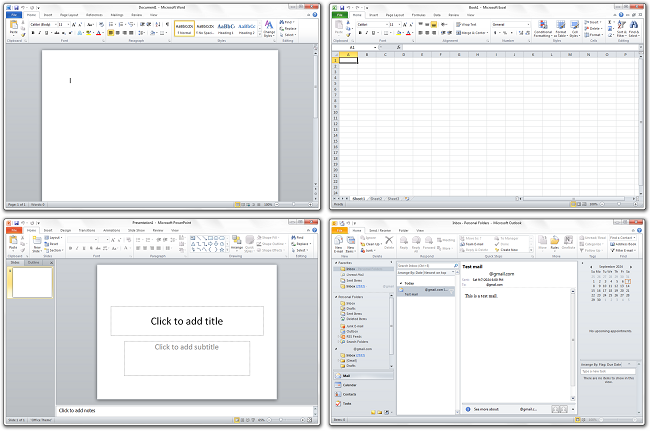Select cell A1 in Excel worksheet
The width and height of the screenshot is (650, 431).
pyautogui.click(x=348, y=61)
